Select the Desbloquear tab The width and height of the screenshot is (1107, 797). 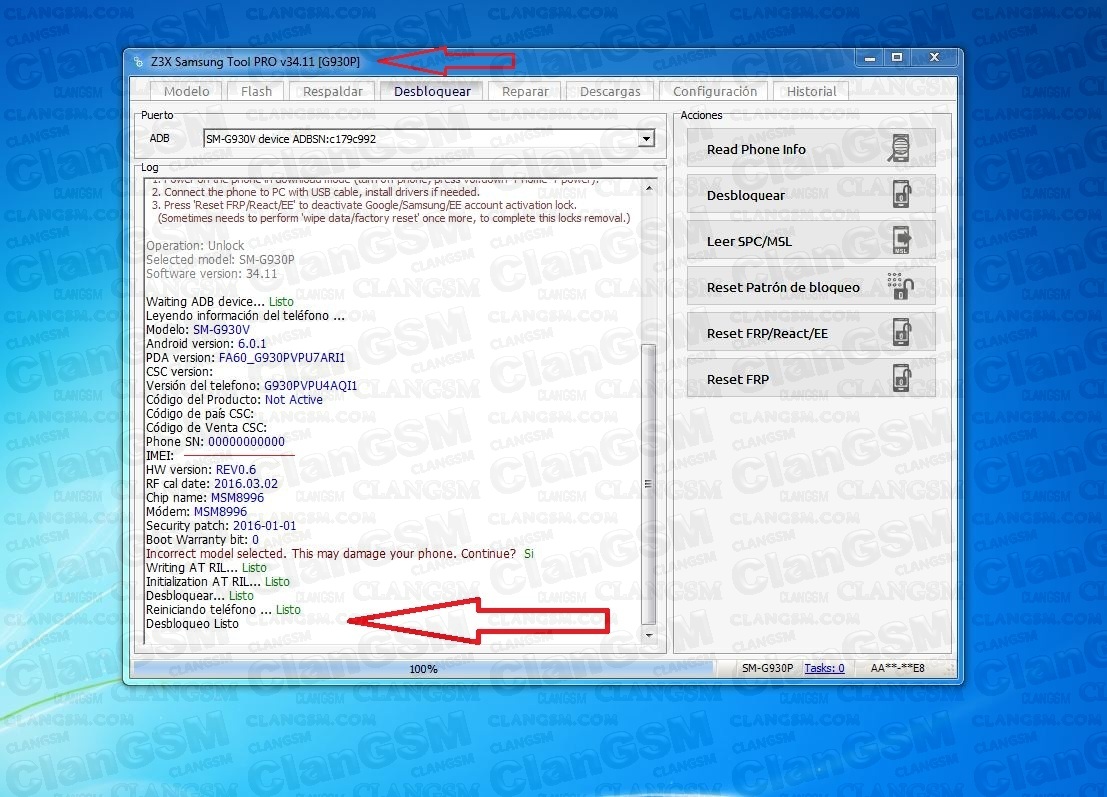coord(432,91)
